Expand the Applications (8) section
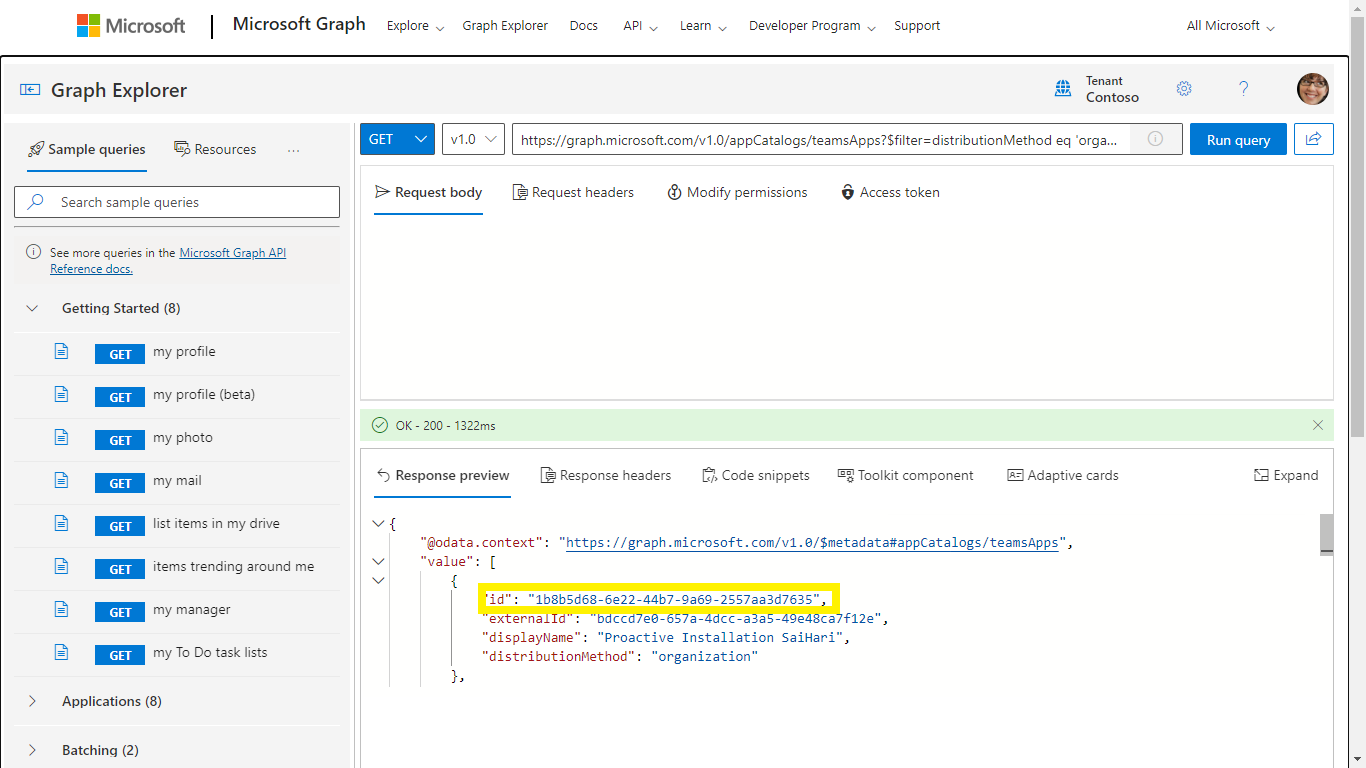This screenshot has width=1366, height=768. [x=32, y=702]
